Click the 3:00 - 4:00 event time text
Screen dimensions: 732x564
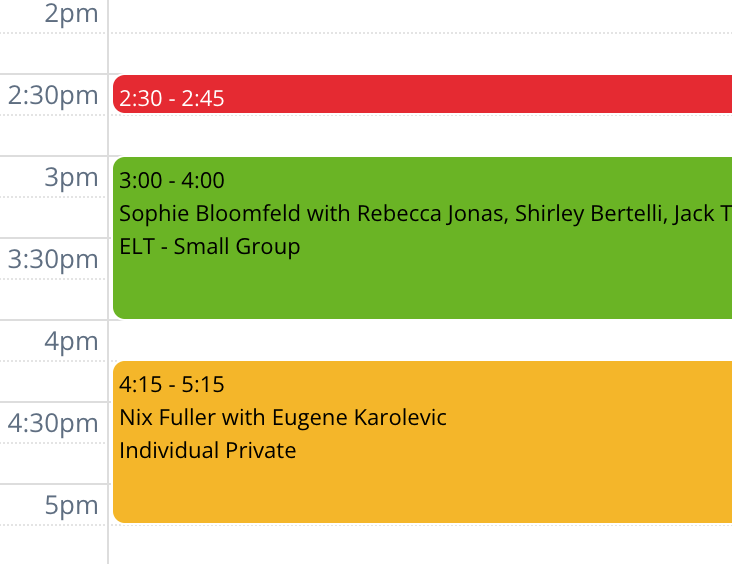pos(172,181)
